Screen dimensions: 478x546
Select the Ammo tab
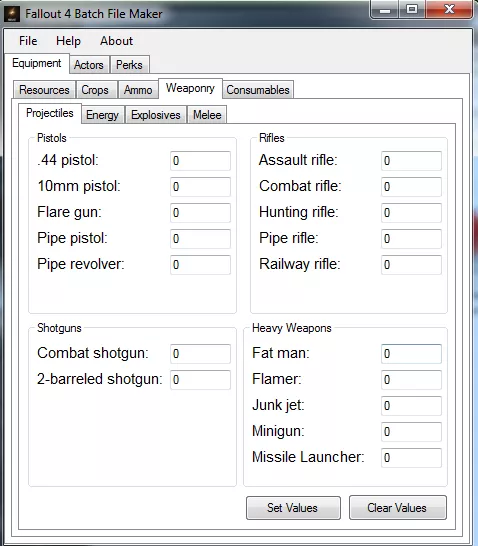(x=138, y=90)
